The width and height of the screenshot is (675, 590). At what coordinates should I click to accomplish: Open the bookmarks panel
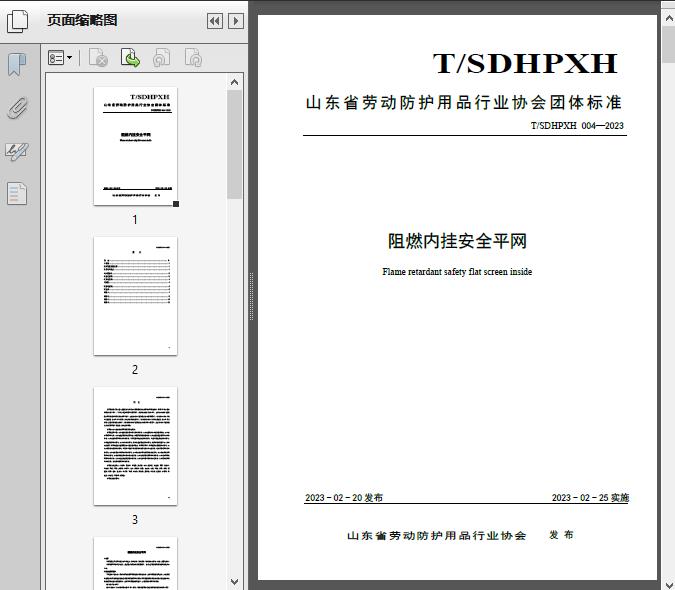[17, 65]
